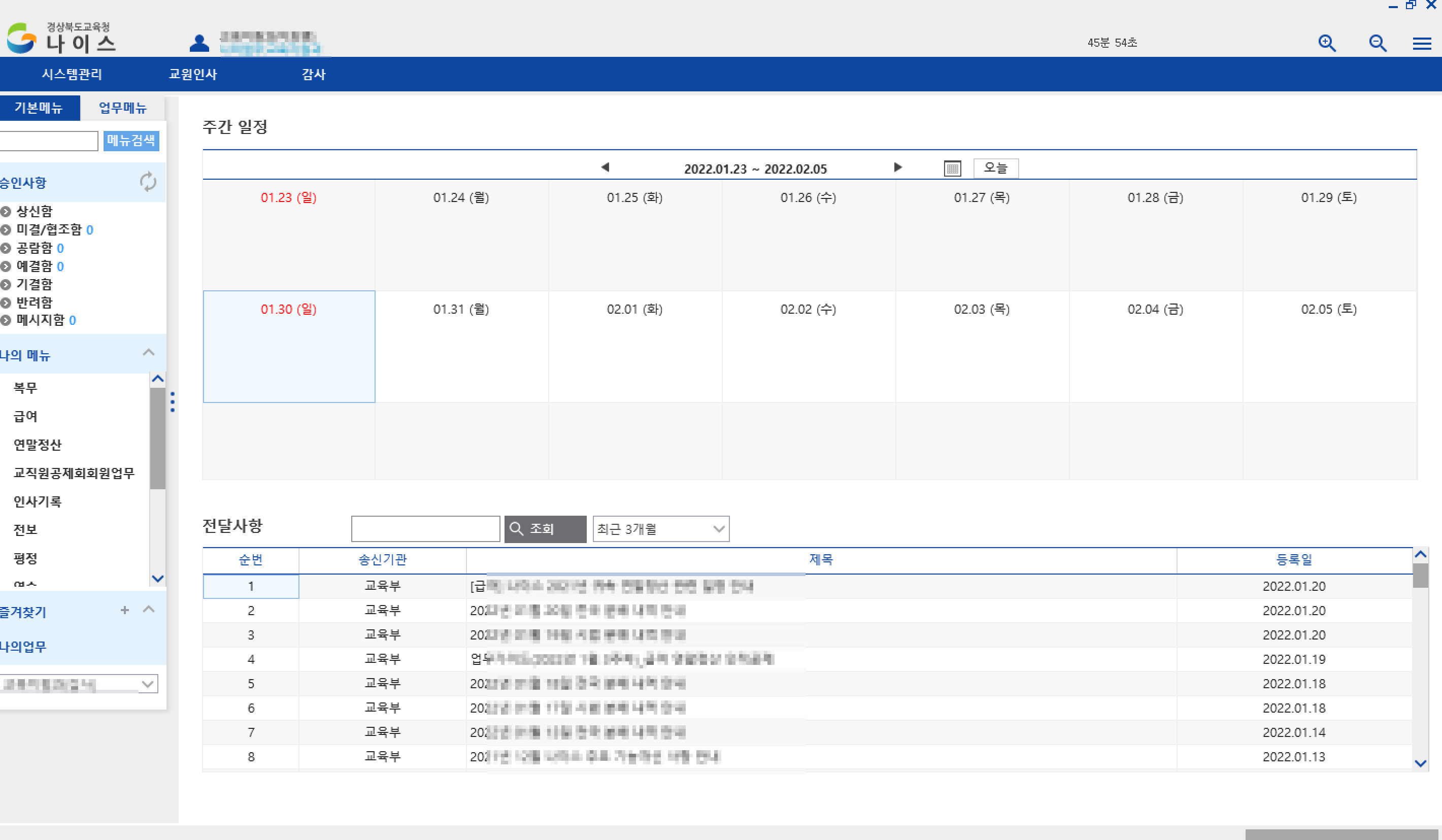
Task: Collapse the 나의 메뉴 section
Action: pyautogui.click(x=149, y=352)
